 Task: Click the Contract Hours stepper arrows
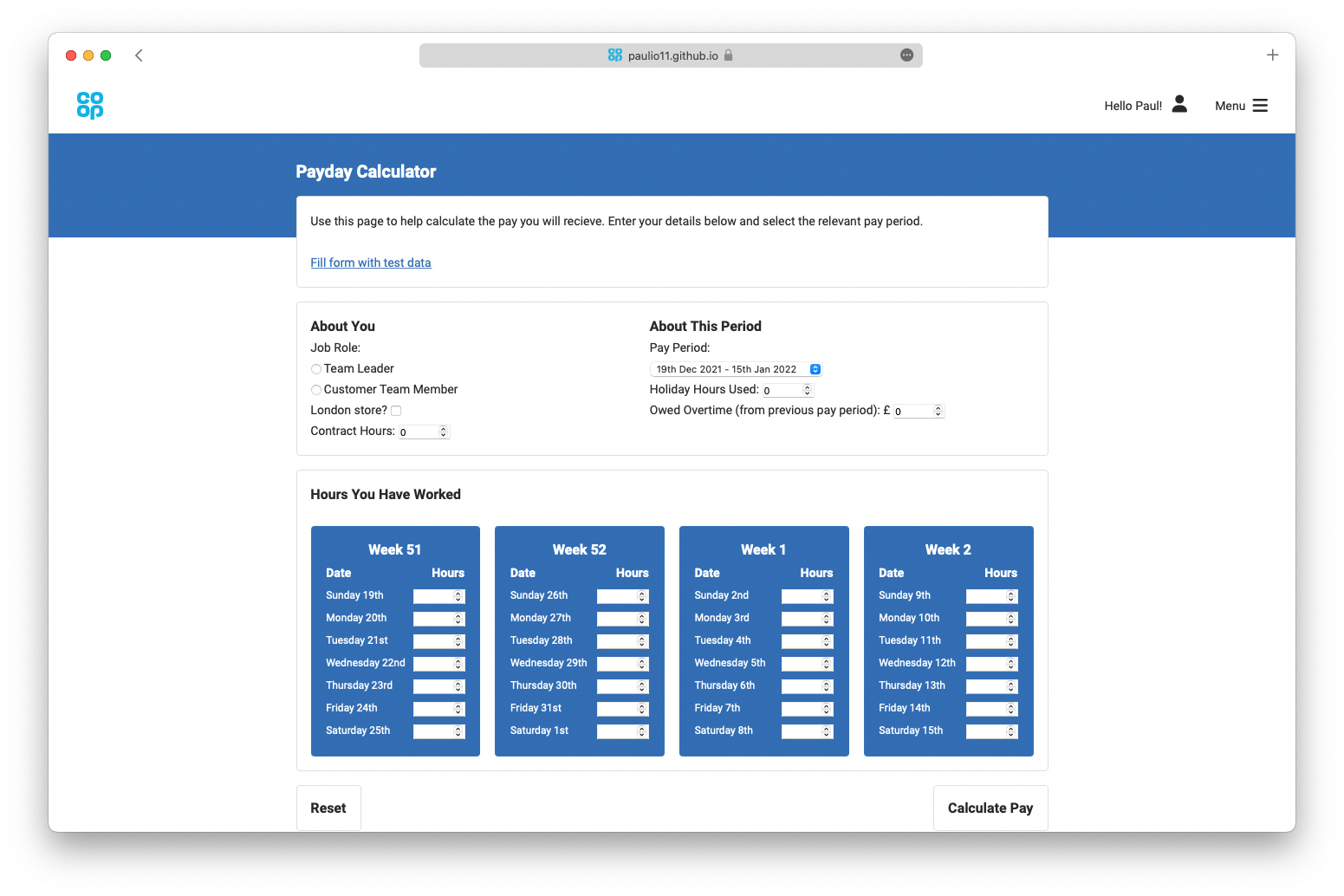(x=444, y=432)
